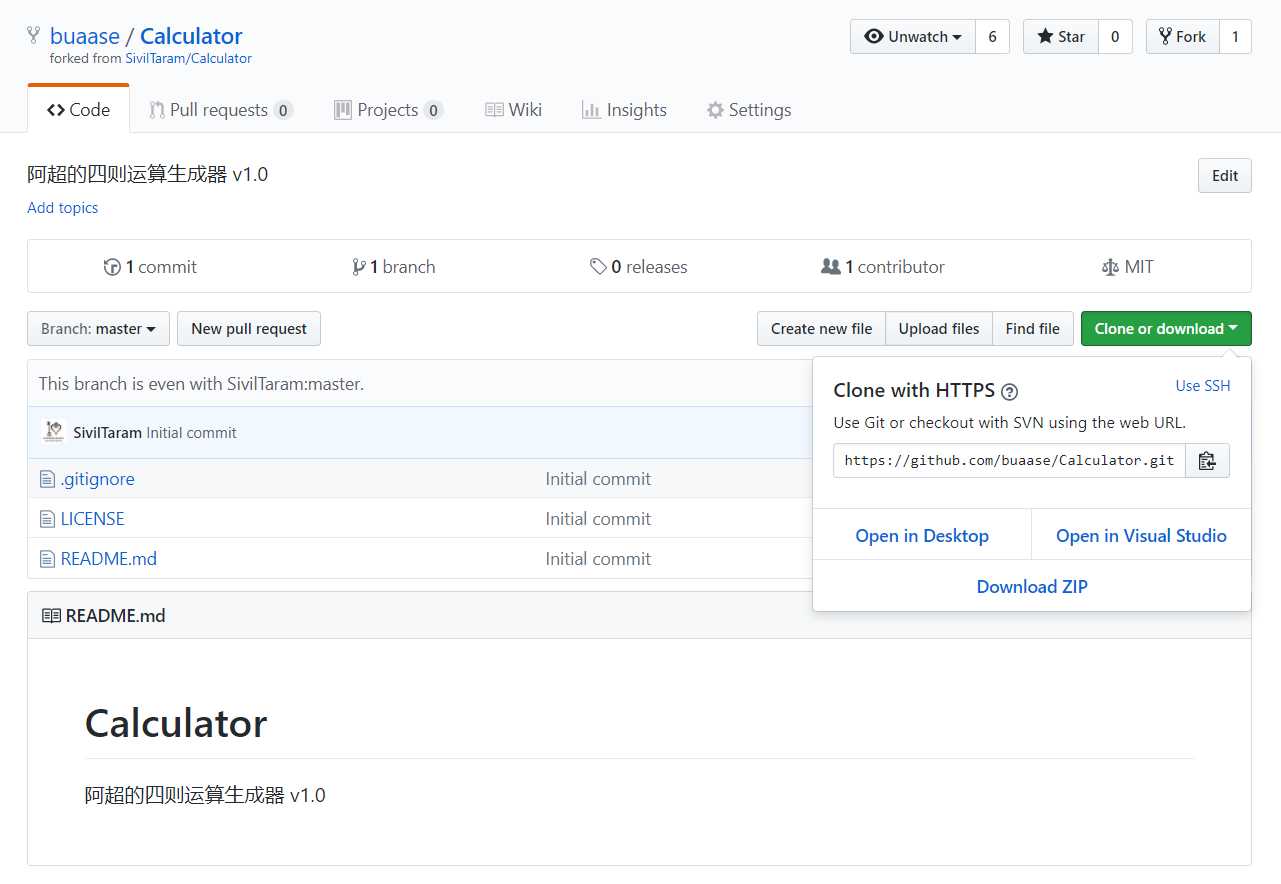Click Initial commit message in .gitignore row
Image resolution: width=1281 pixels, height=884 pixels.
point(598,479)
